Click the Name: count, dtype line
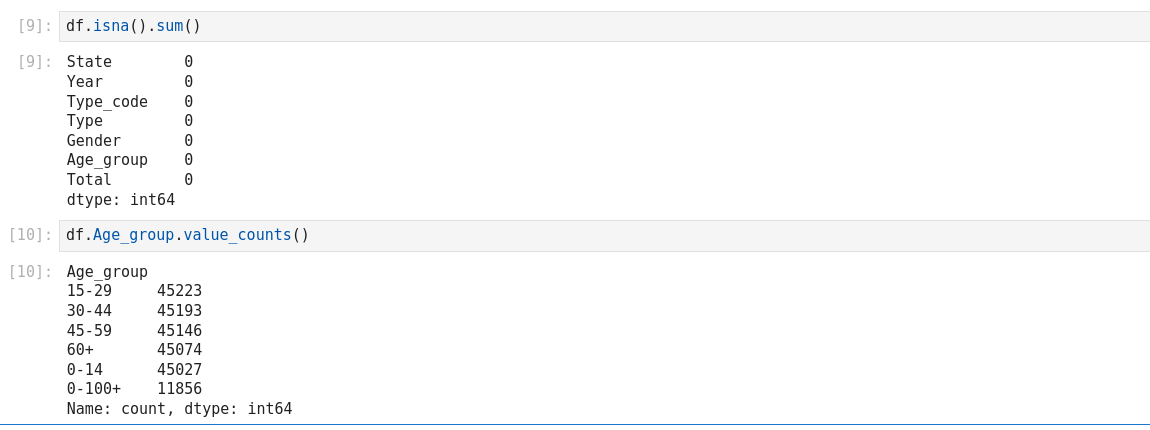1150x430 pixels. click(179, 409)
